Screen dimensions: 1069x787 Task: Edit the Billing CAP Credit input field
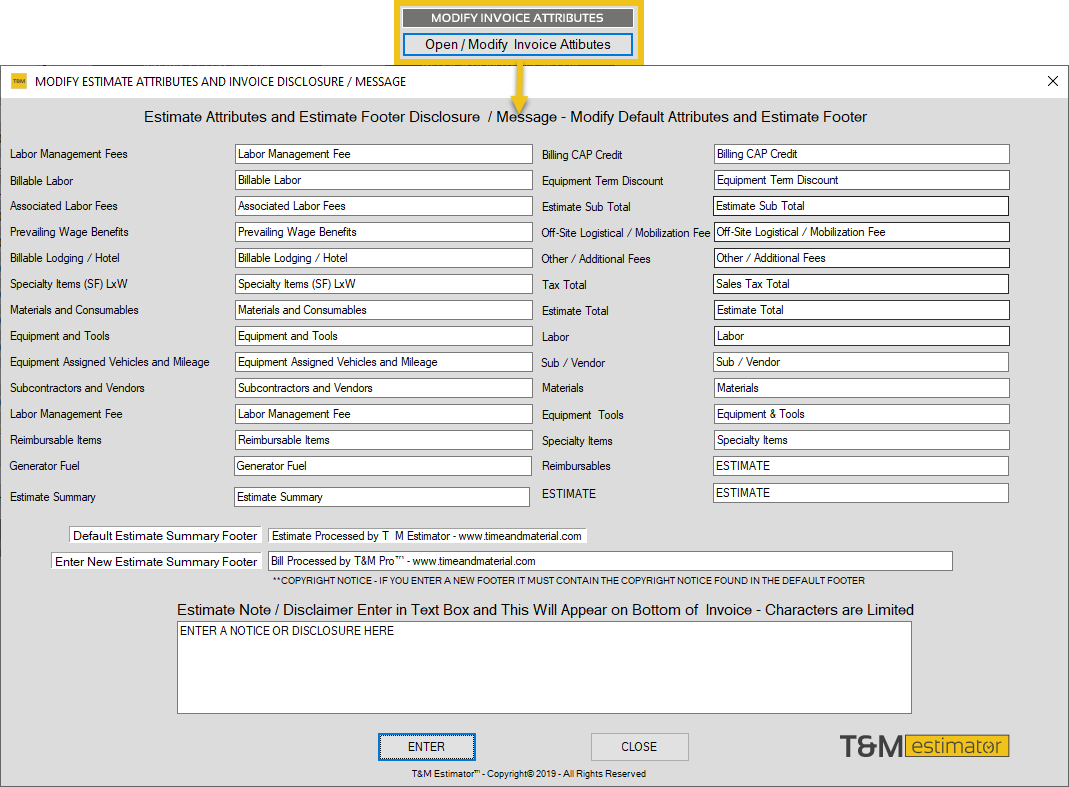tap(862, 154)
